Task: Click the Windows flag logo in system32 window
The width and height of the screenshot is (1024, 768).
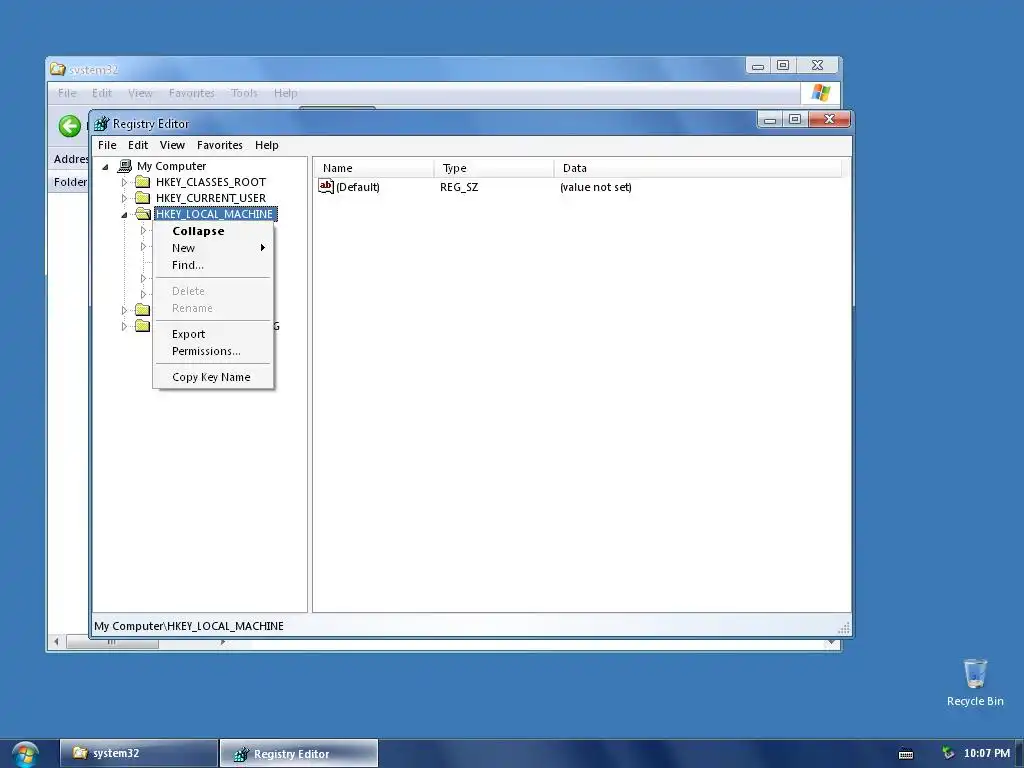Action: pyautogui.click(x=820, y=93)
